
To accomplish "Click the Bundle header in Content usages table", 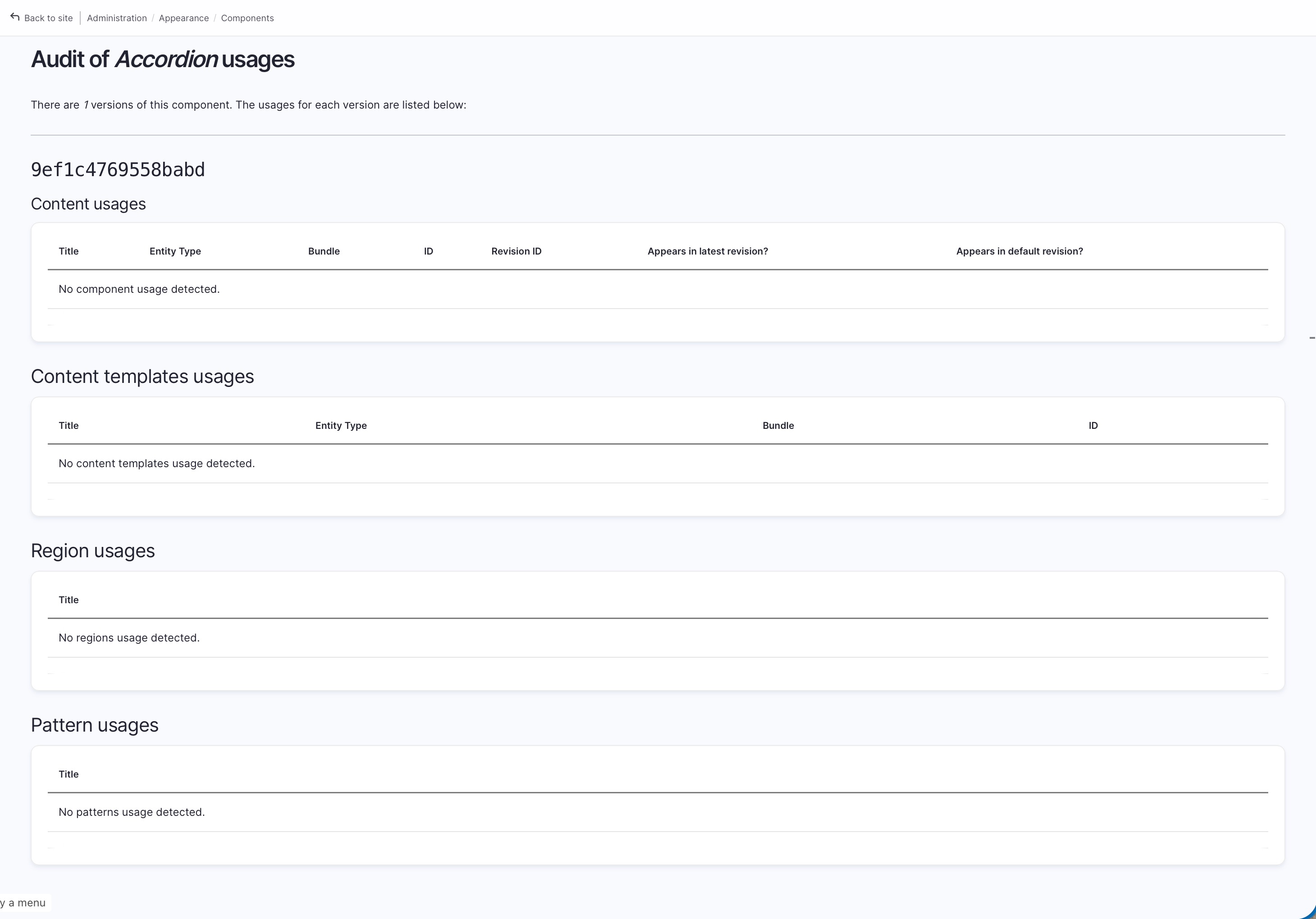I will pos(324,251).
